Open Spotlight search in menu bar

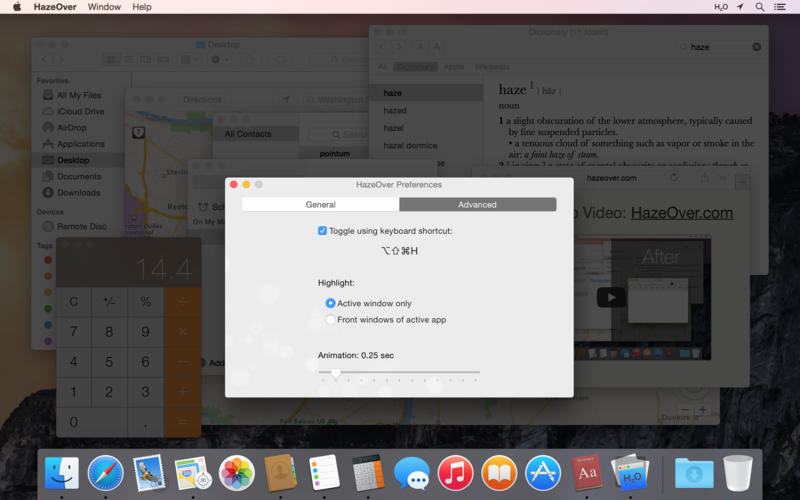point(760,7)
